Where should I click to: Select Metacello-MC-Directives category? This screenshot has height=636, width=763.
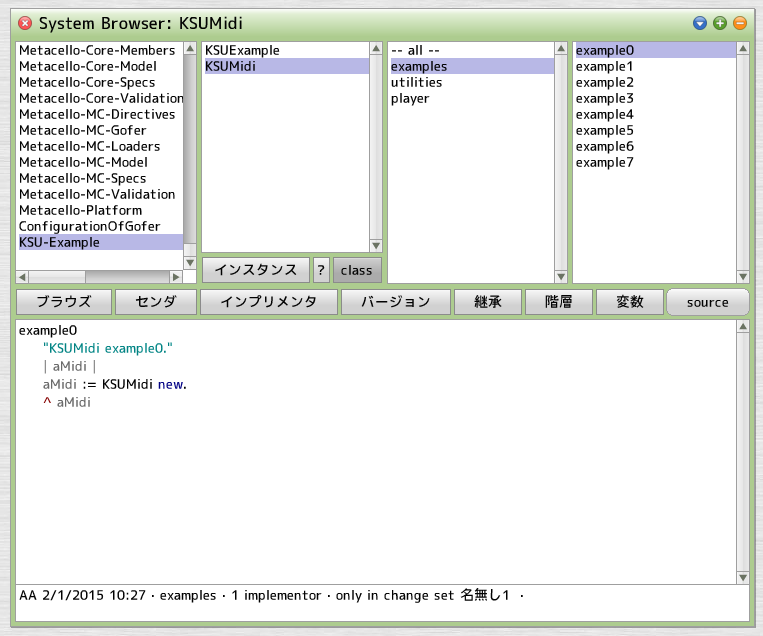click(100, 114)
